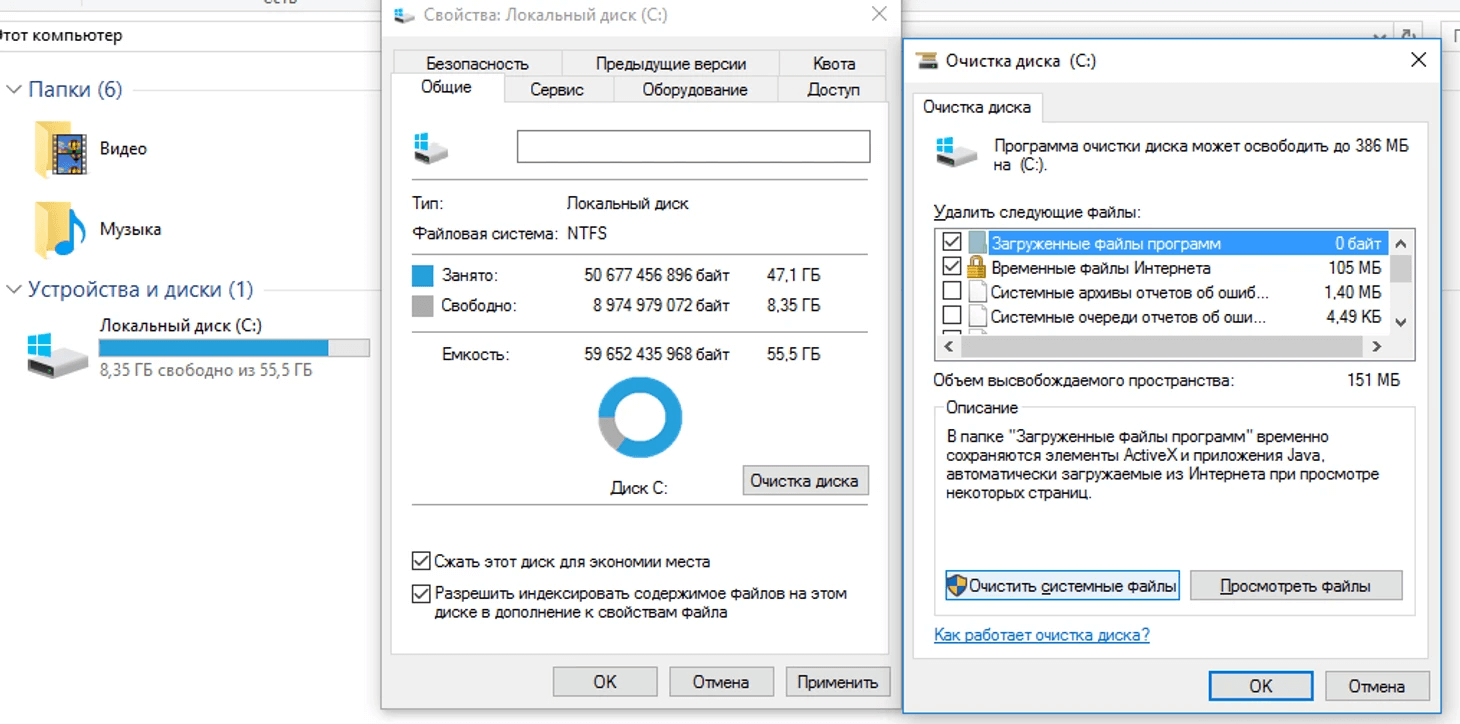
Task: Close the Очистка диска (C:) dialog
Action: tap(1418, 60)
